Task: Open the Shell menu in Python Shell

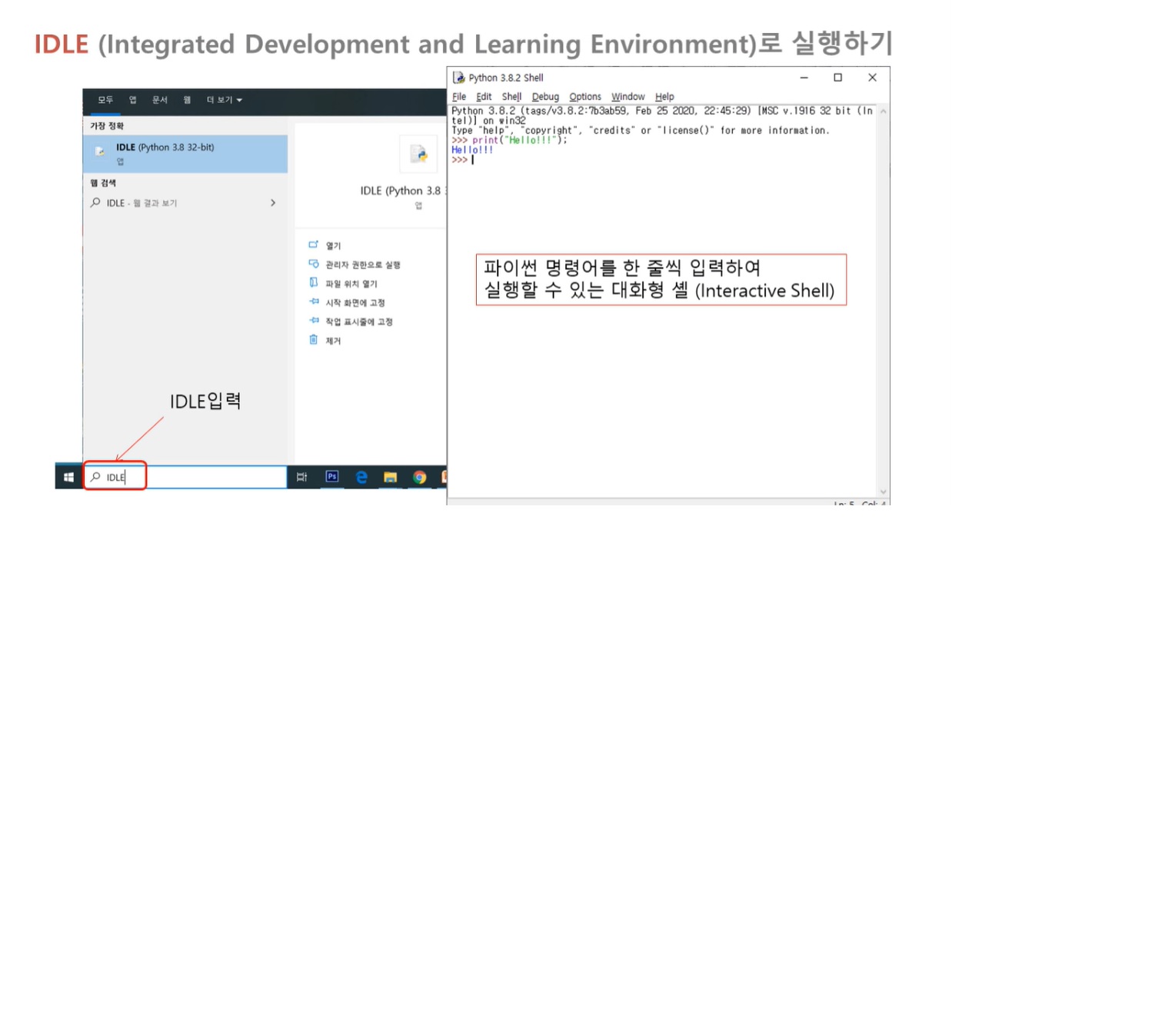Action: coord(511,97)
